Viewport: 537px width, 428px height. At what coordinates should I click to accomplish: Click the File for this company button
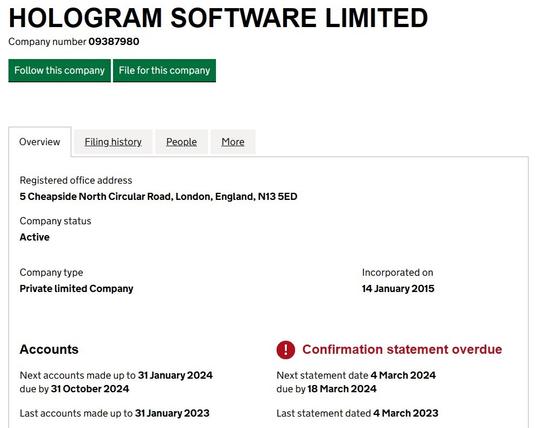(x=164, y=71)
